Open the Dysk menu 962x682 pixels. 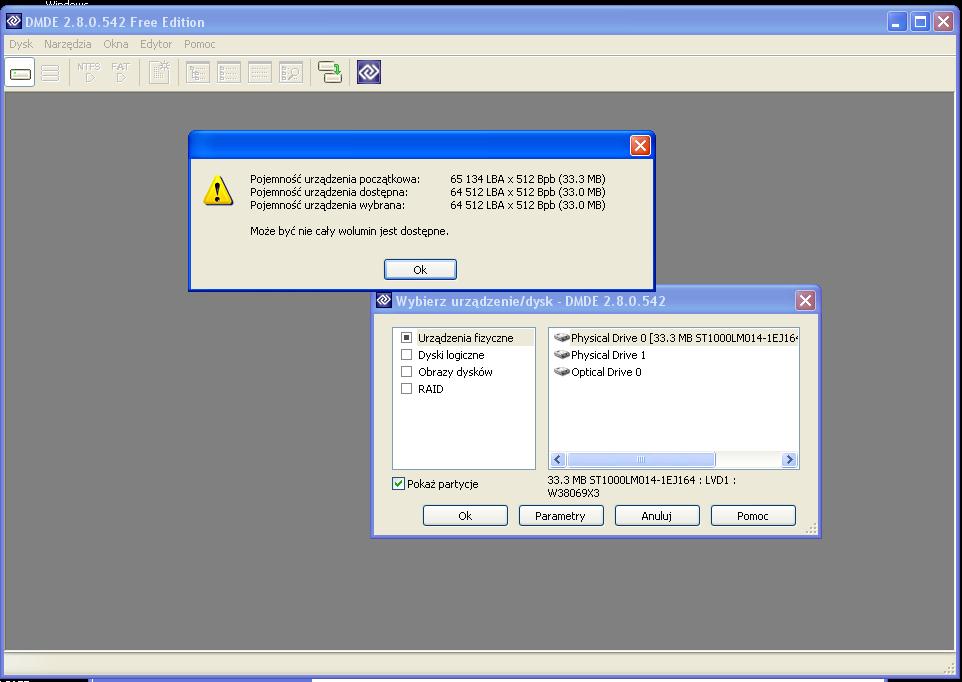pos(21,44)
